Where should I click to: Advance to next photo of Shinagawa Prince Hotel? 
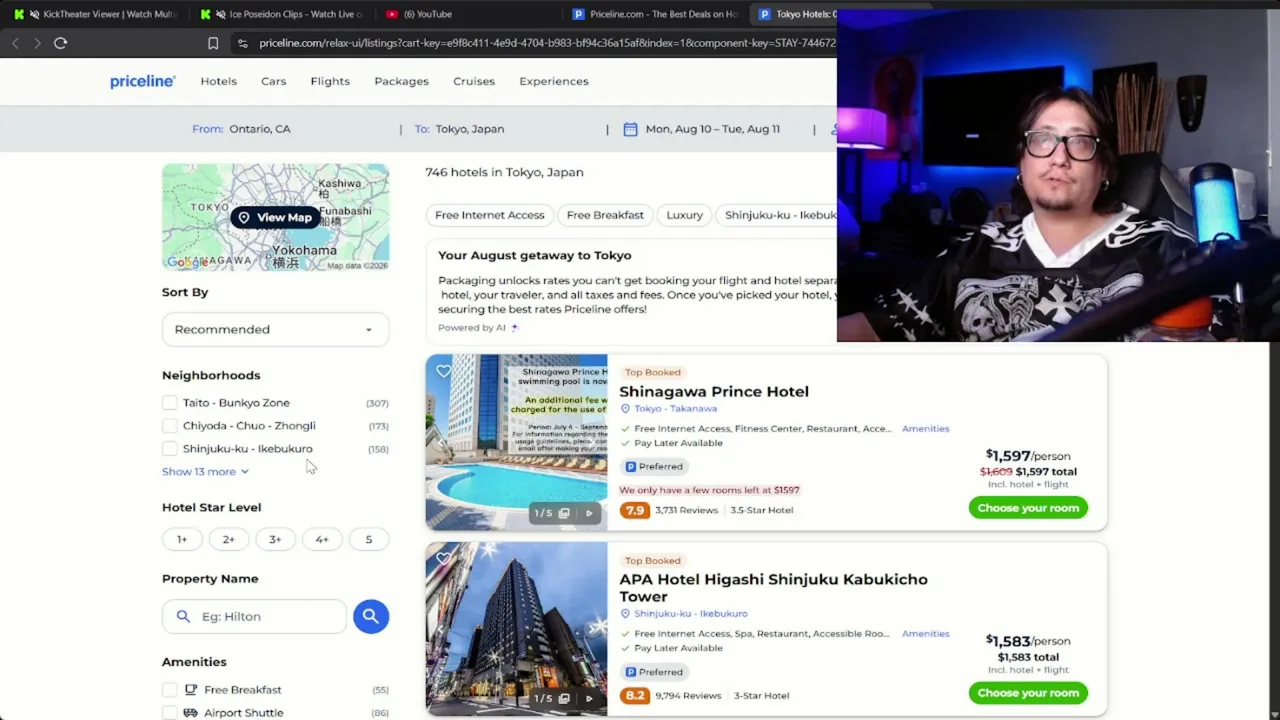click(x=589, y=513)
